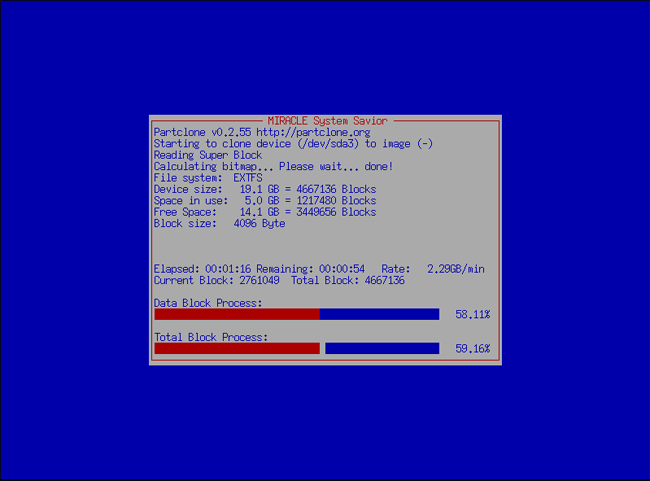Click the 58.11% data block percentage
This screenshot has height=481, width=650.
pyautogui.click(x=472, y=315)
